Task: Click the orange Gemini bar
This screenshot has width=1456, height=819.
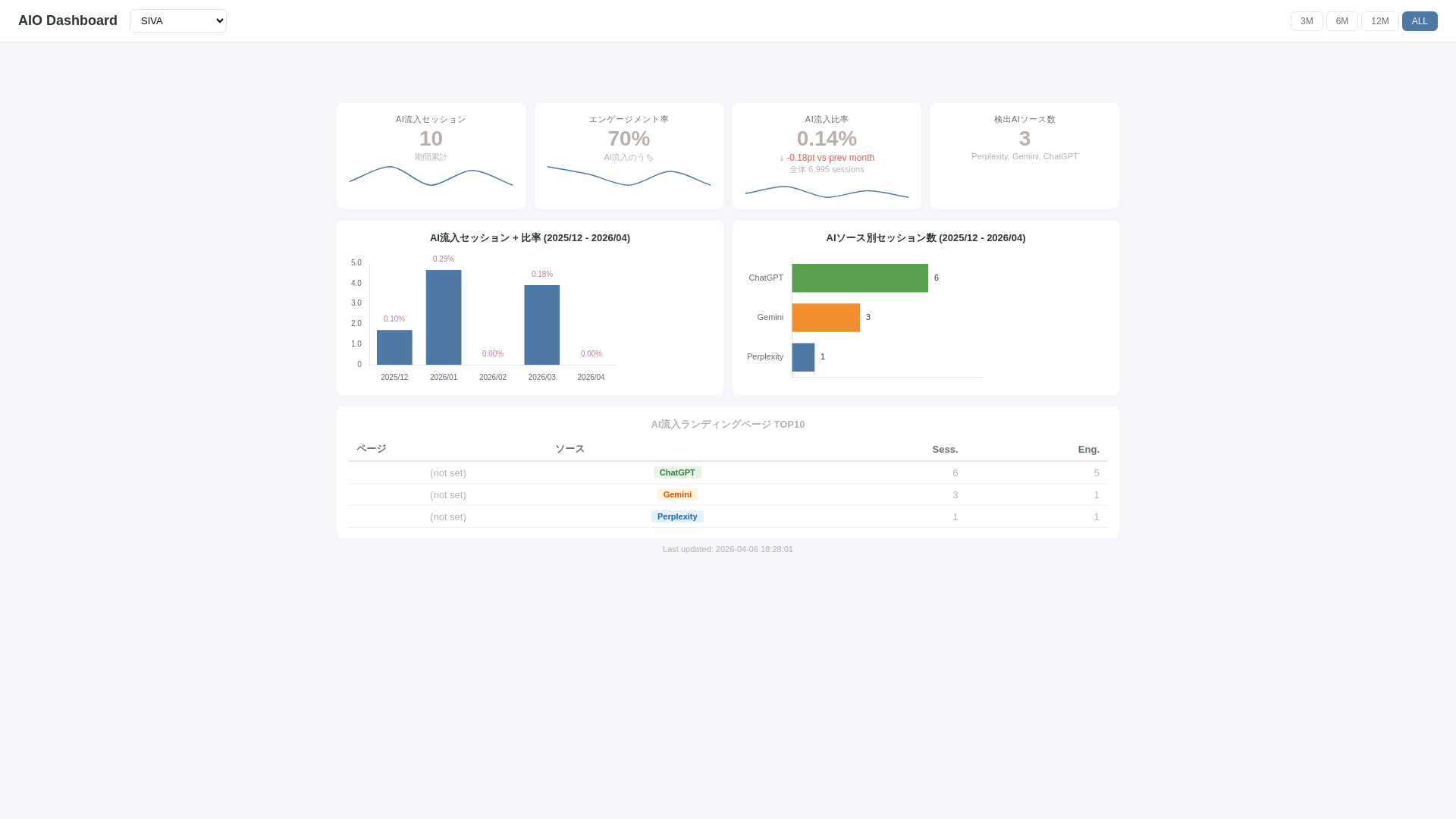Action: [x=826, y=318]
